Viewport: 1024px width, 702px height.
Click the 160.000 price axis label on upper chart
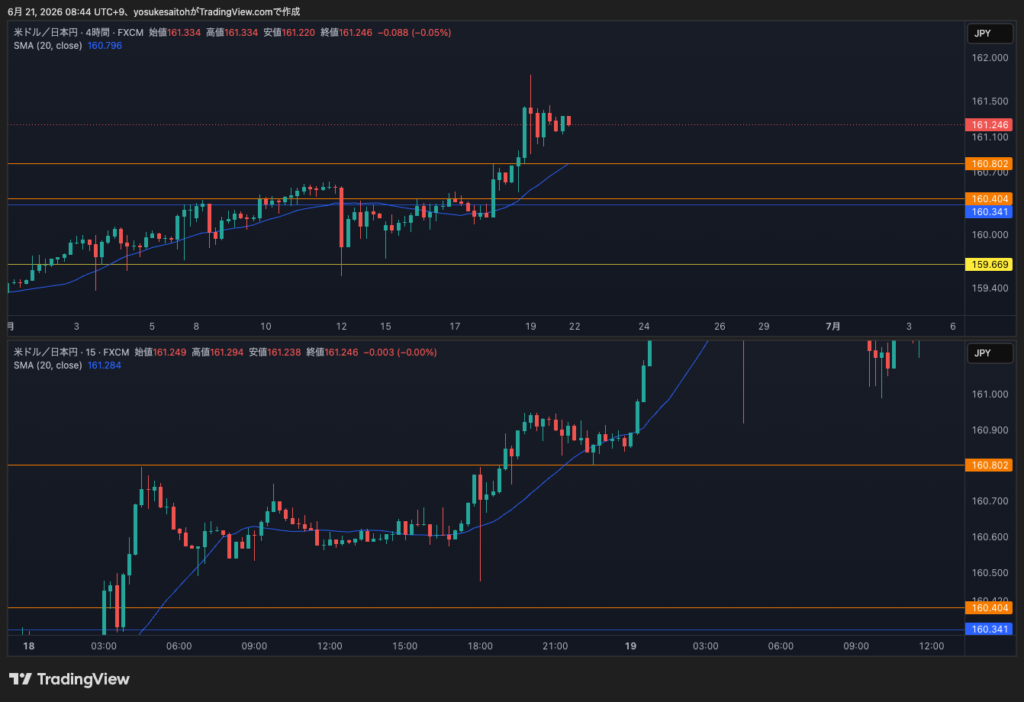[989, 235]
